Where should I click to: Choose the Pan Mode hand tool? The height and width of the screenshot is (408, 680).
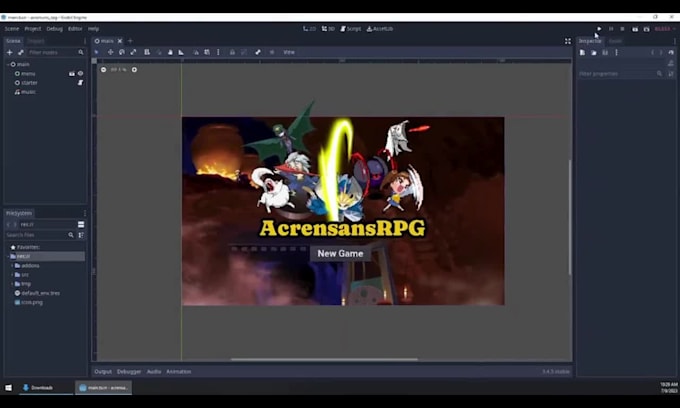[x=170, y=52]
